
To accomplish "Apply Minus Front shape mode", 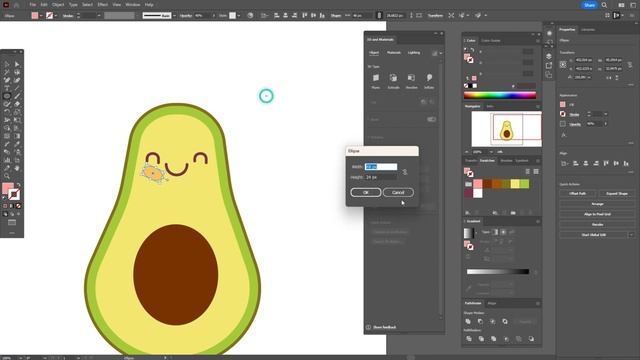I will [x=480, y=322].
